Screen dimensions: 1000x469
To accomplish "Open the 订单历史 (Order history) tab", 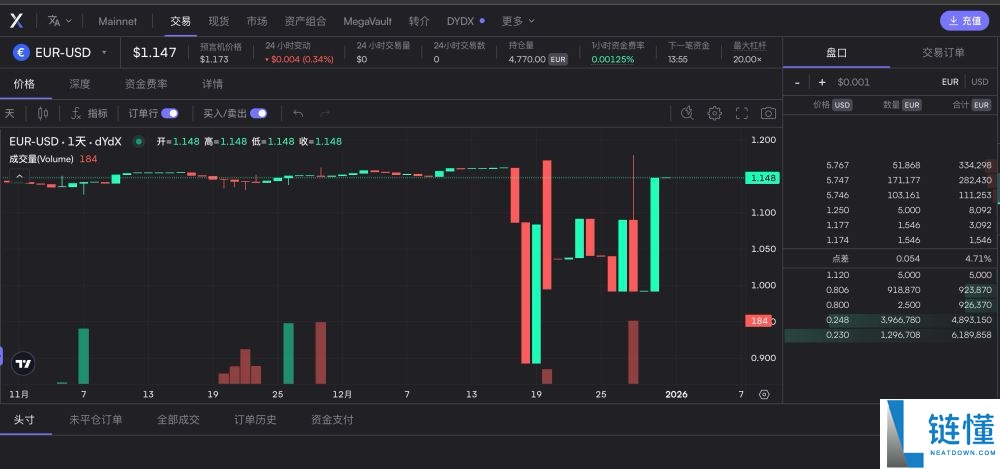I will [255, 419].
